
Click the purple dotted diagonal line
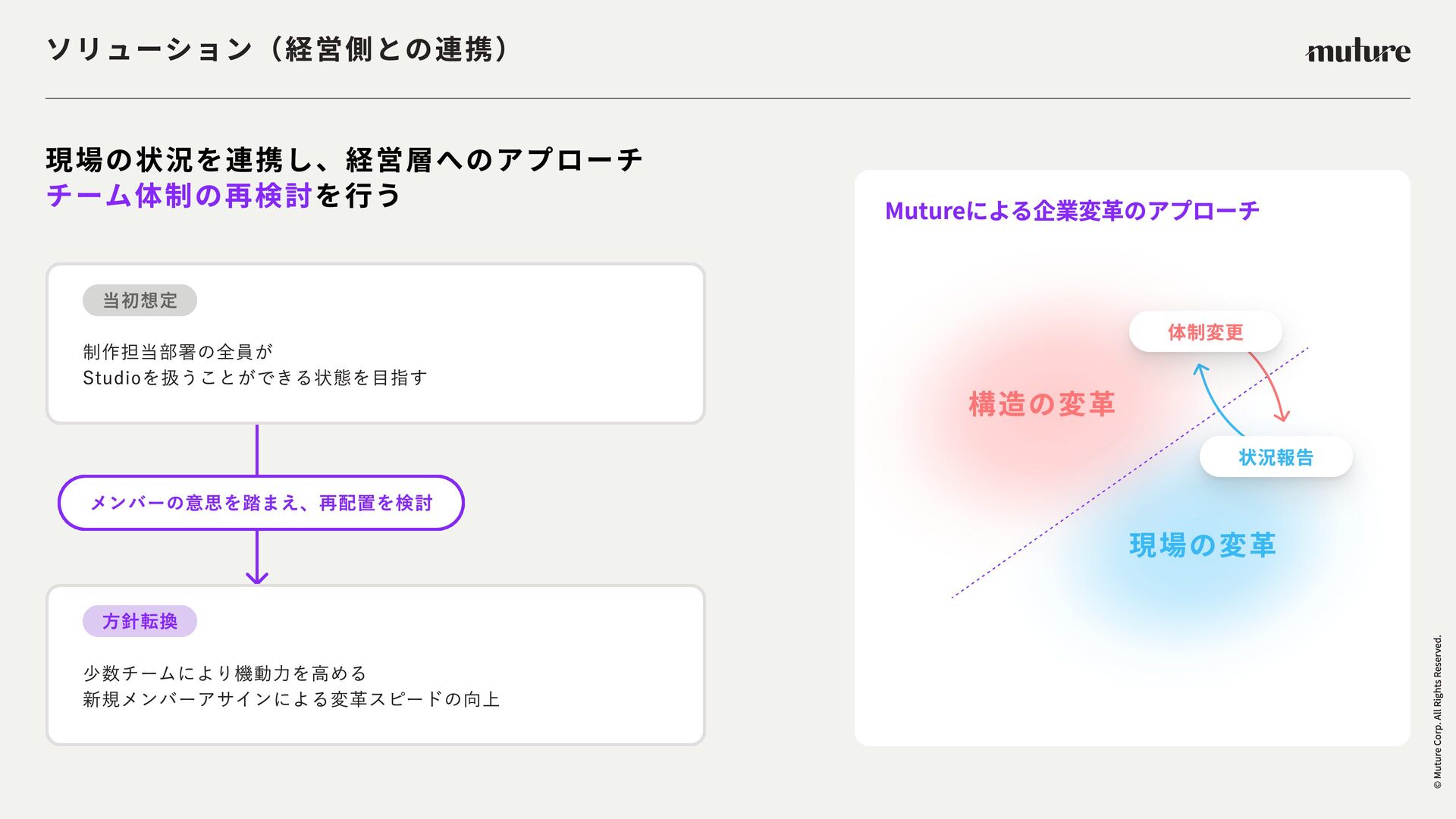coord(1062,522)
